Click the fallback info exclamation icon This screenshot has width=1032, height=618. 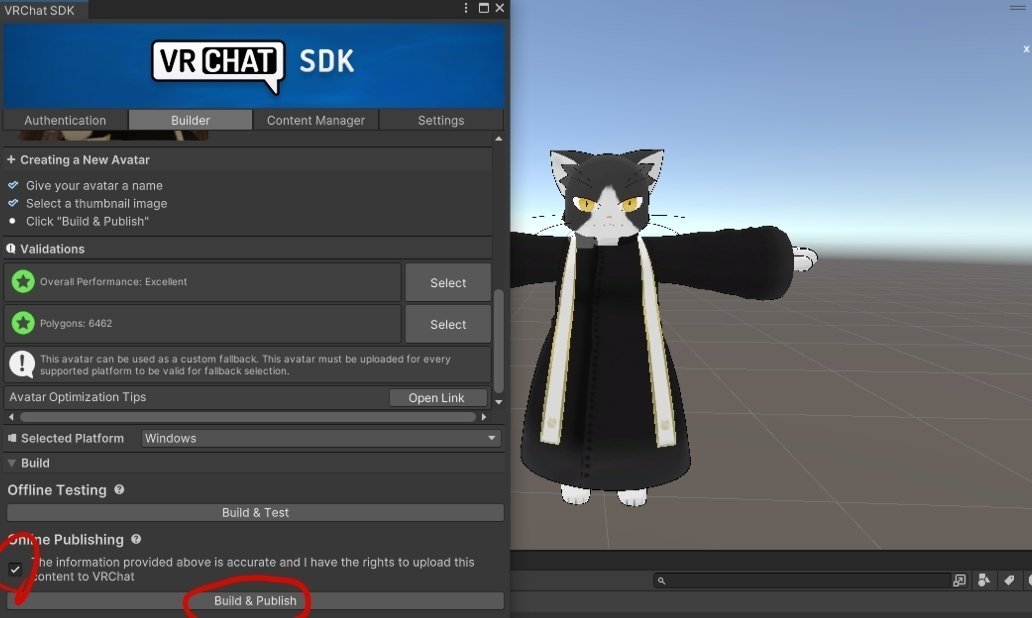22,364
